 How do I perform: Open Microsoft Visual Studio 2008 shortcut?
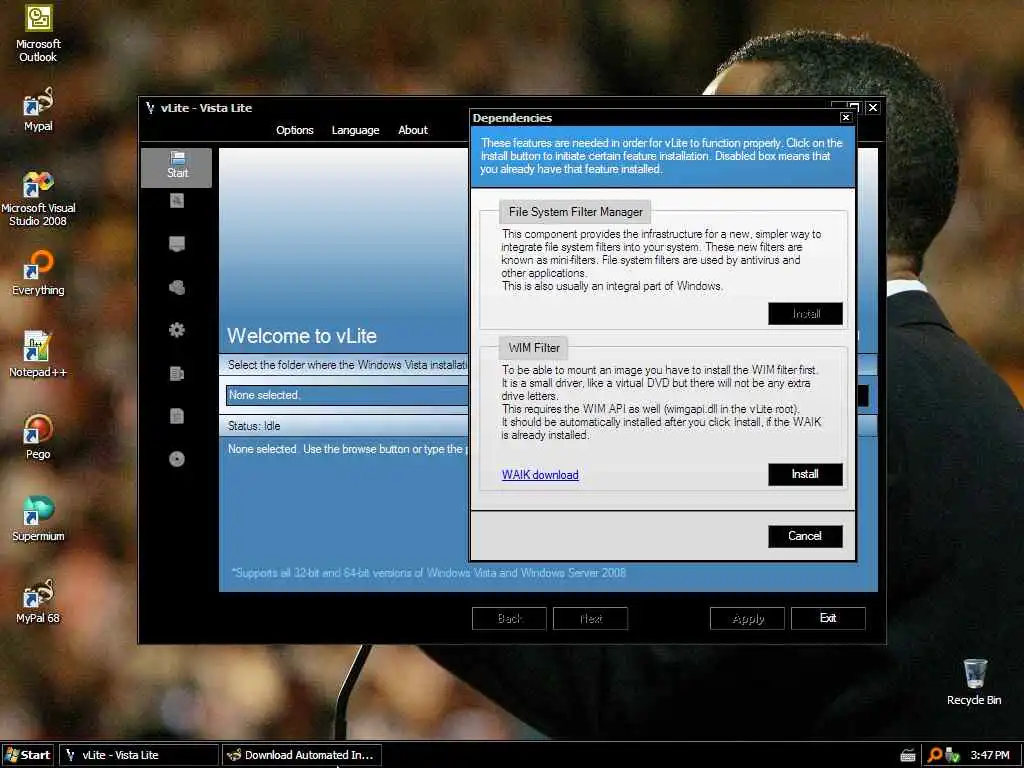(x=38, y=199)
